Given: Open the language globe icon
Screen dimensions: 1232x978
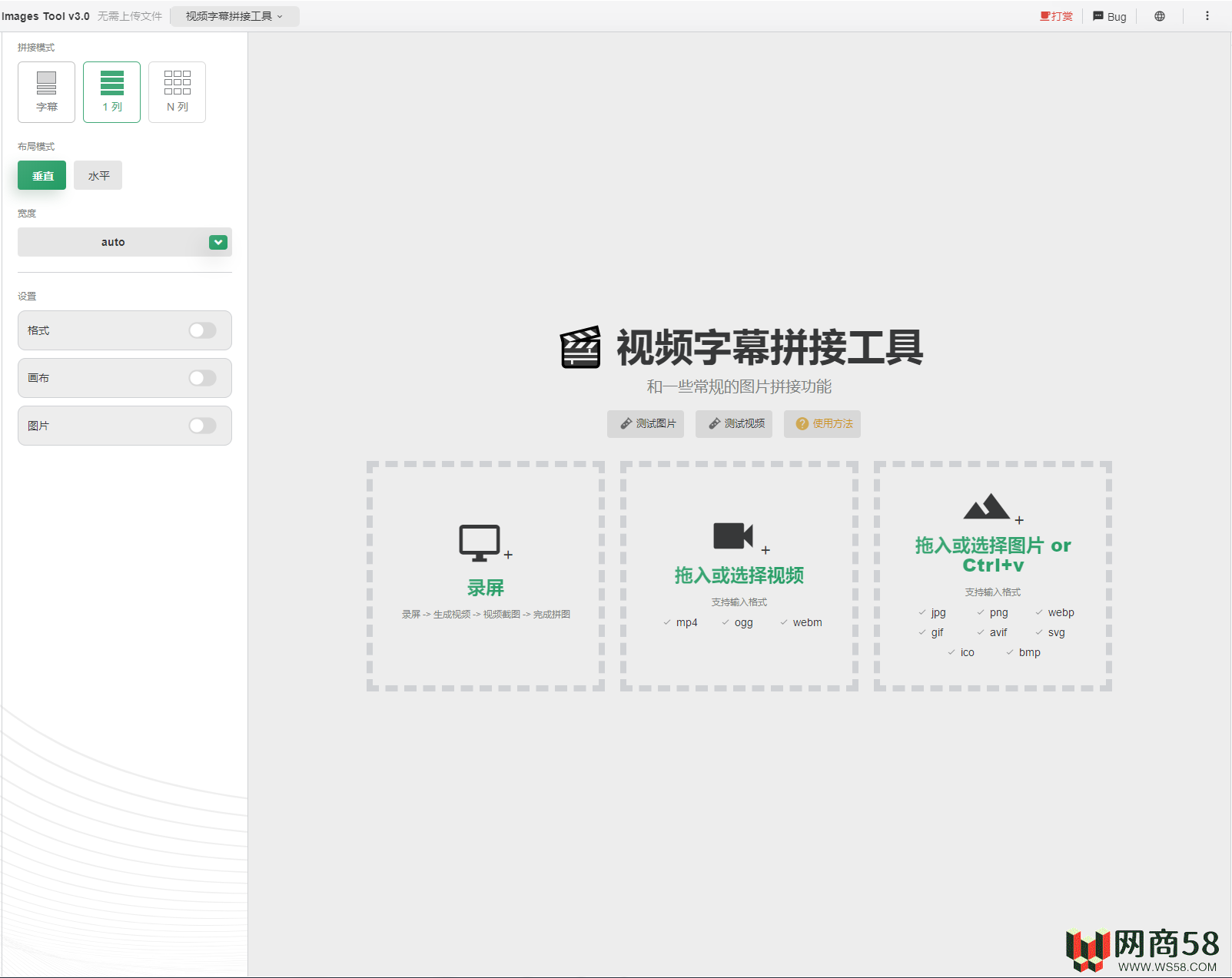Looking at the screenshot, I should 1160,16.
